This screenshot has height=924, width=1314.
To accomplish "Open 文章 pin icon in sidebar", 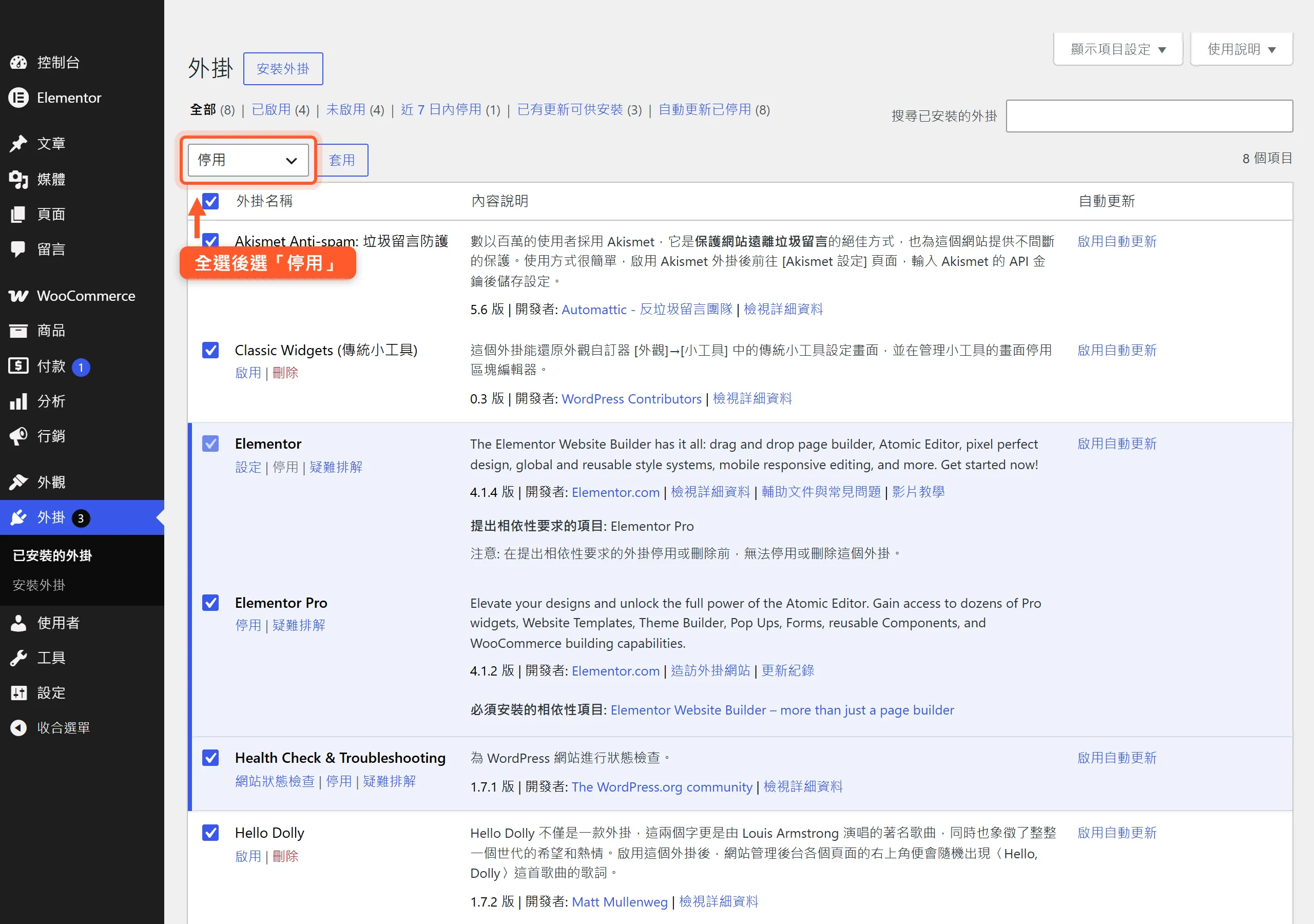I will pyautogui.click(x=18, y=144).
